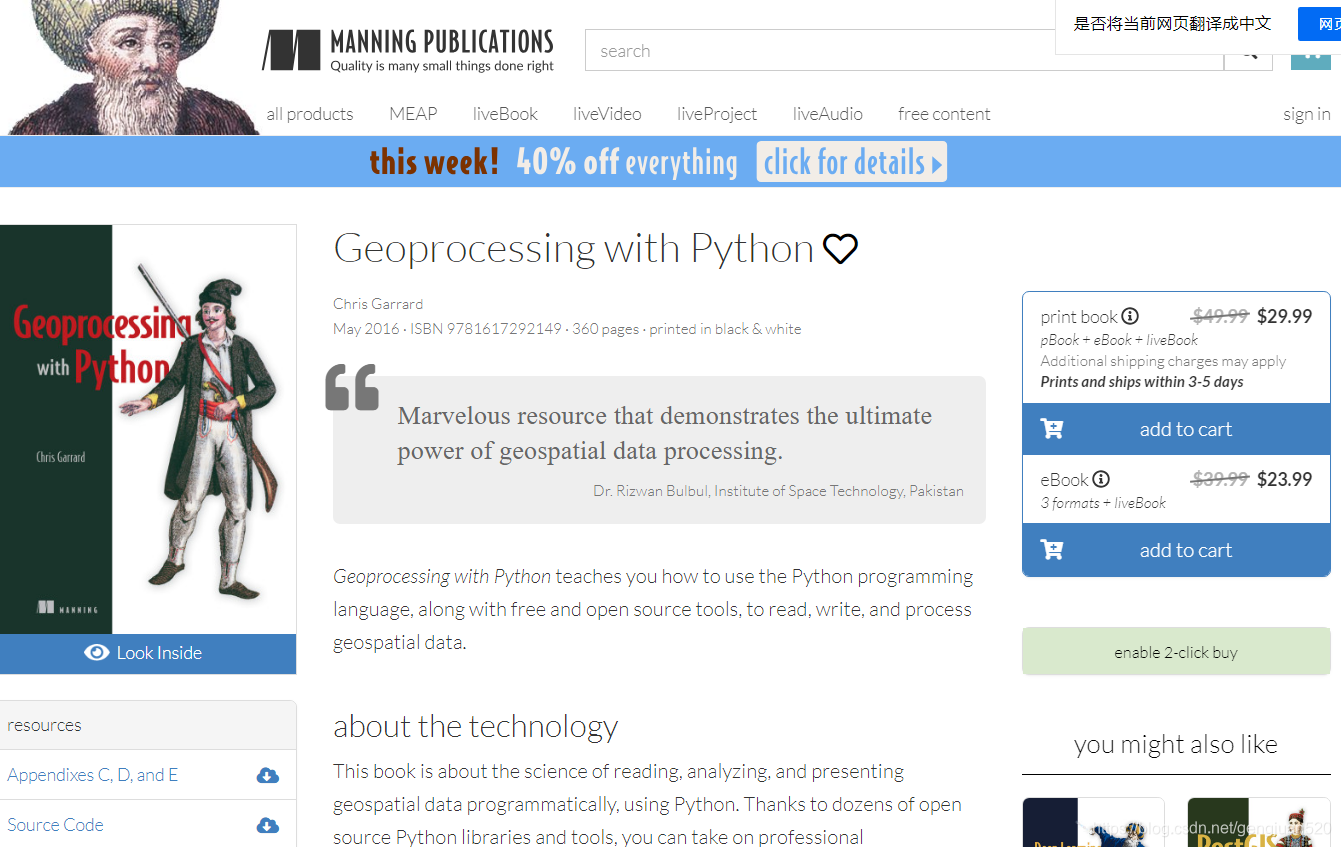The width and height of the screenshot is (1341, 847).
Task: Open the Appendixes C, D, and E link
Action: pos(93,775)
